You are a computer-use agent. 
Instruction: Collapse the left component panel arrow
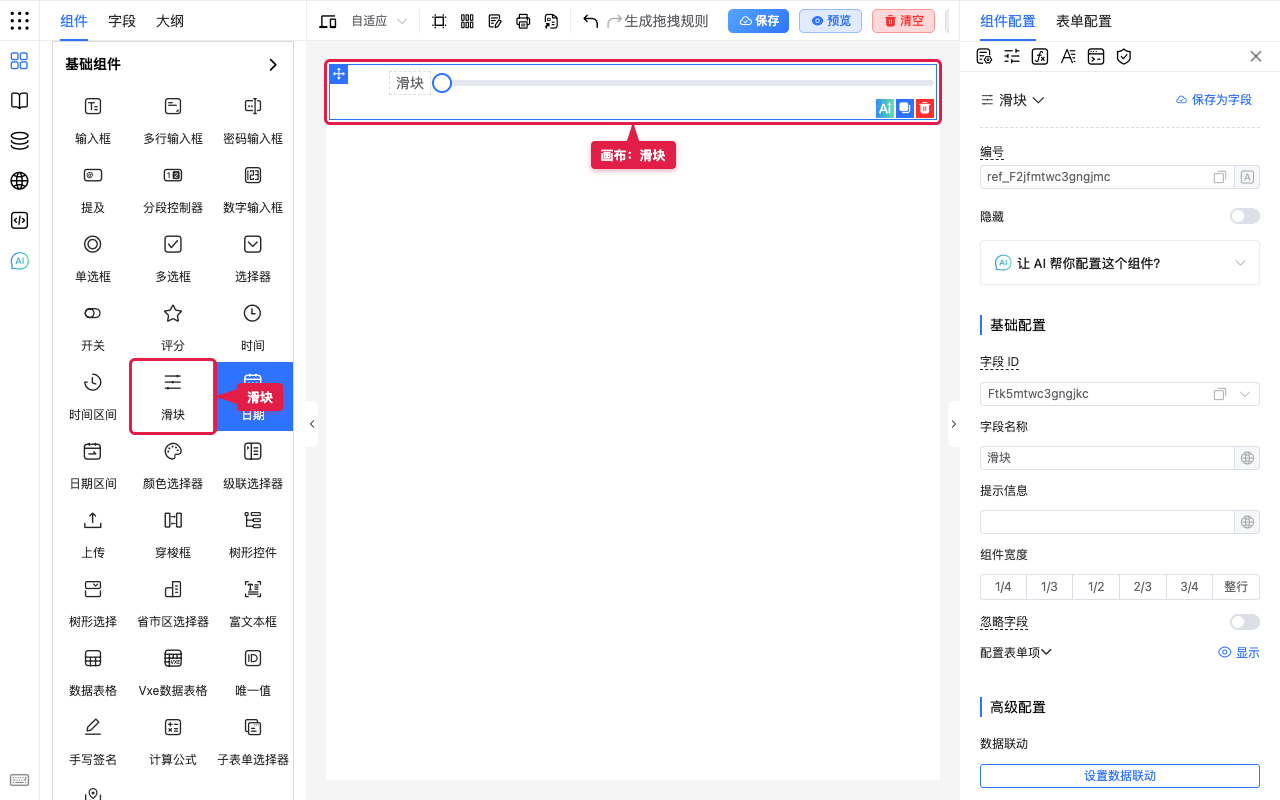pos(312,424)
